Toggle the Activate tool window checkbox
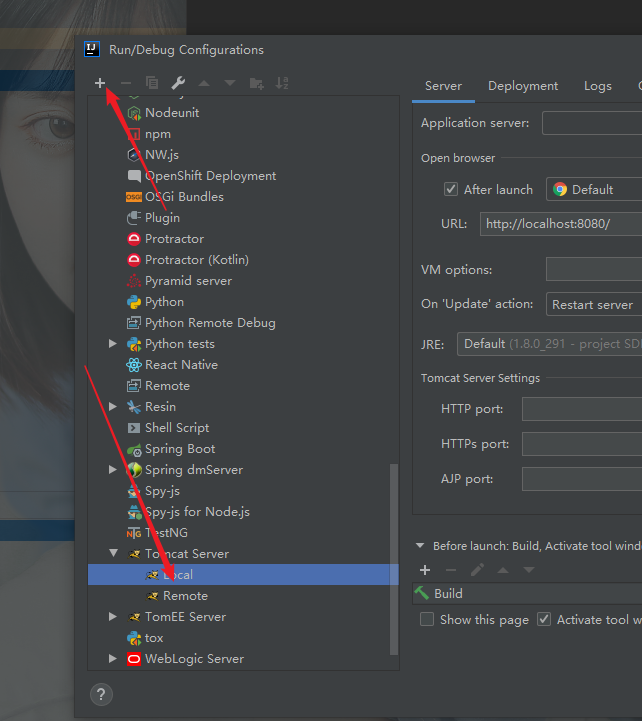Image resolution: width=642 pixels, height=721 pixels. pyautogui.click(x=544, y=619)
